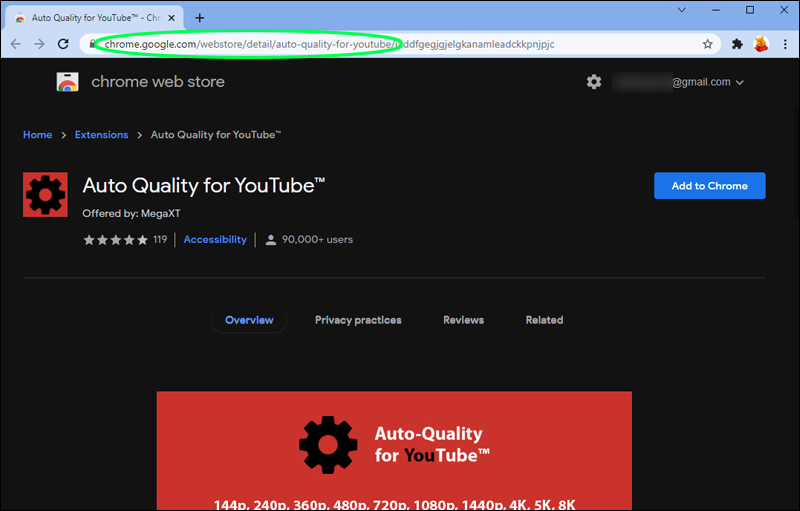Viewport: 800px width, 511px height.
Task: Open the Privacy practices tab
Action: (358, 320)
